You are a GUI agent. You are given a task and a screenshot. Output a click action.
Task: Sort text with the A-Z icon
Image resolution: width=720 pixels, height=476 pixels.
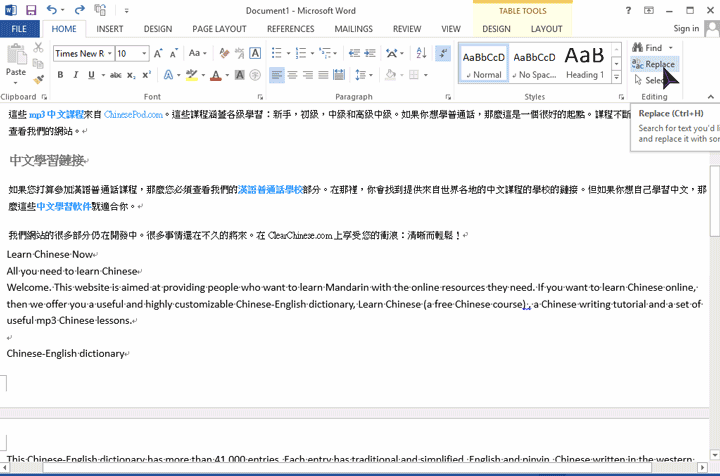(421, 53)
